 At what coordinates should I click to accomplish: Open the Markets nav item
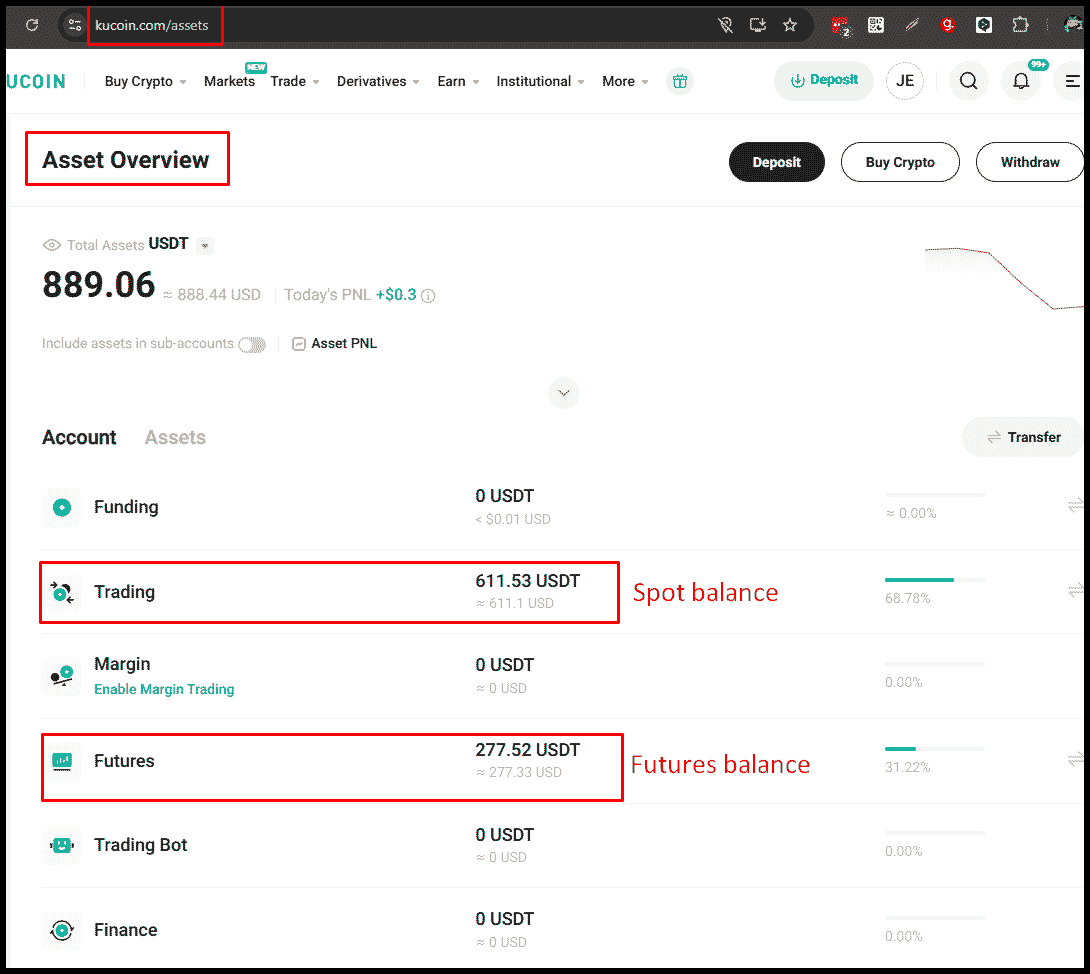click(229, 81)
